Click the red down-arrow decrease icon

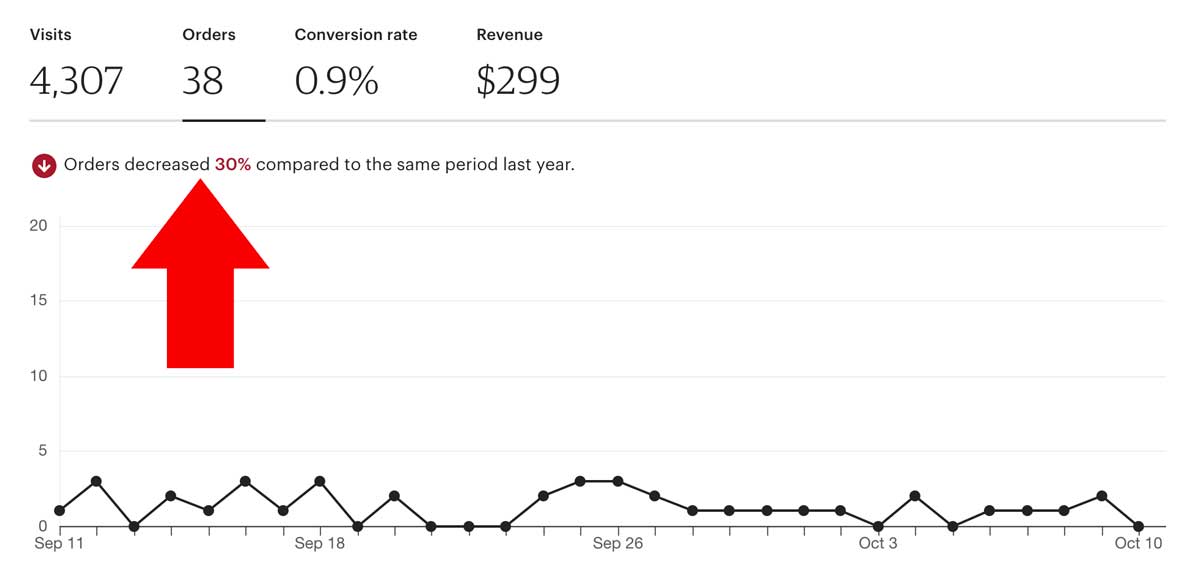pyautogui.click(x=43, y=165)
